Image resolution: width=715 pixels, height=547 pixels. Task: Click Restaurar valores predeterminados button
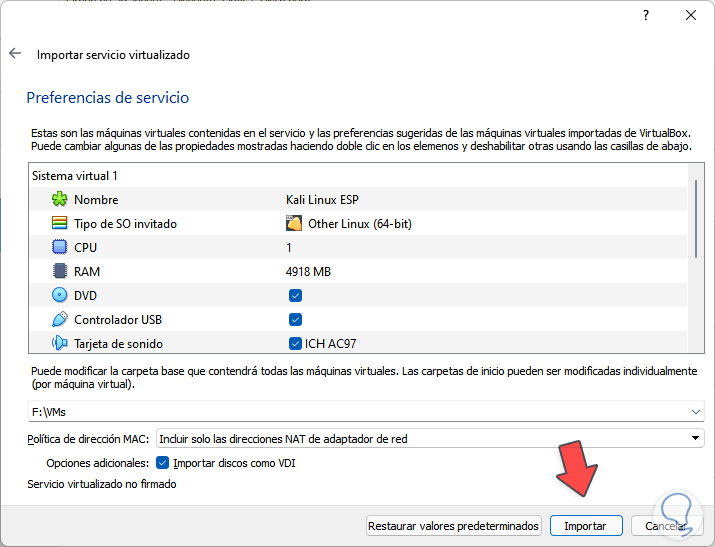(453, 526)
